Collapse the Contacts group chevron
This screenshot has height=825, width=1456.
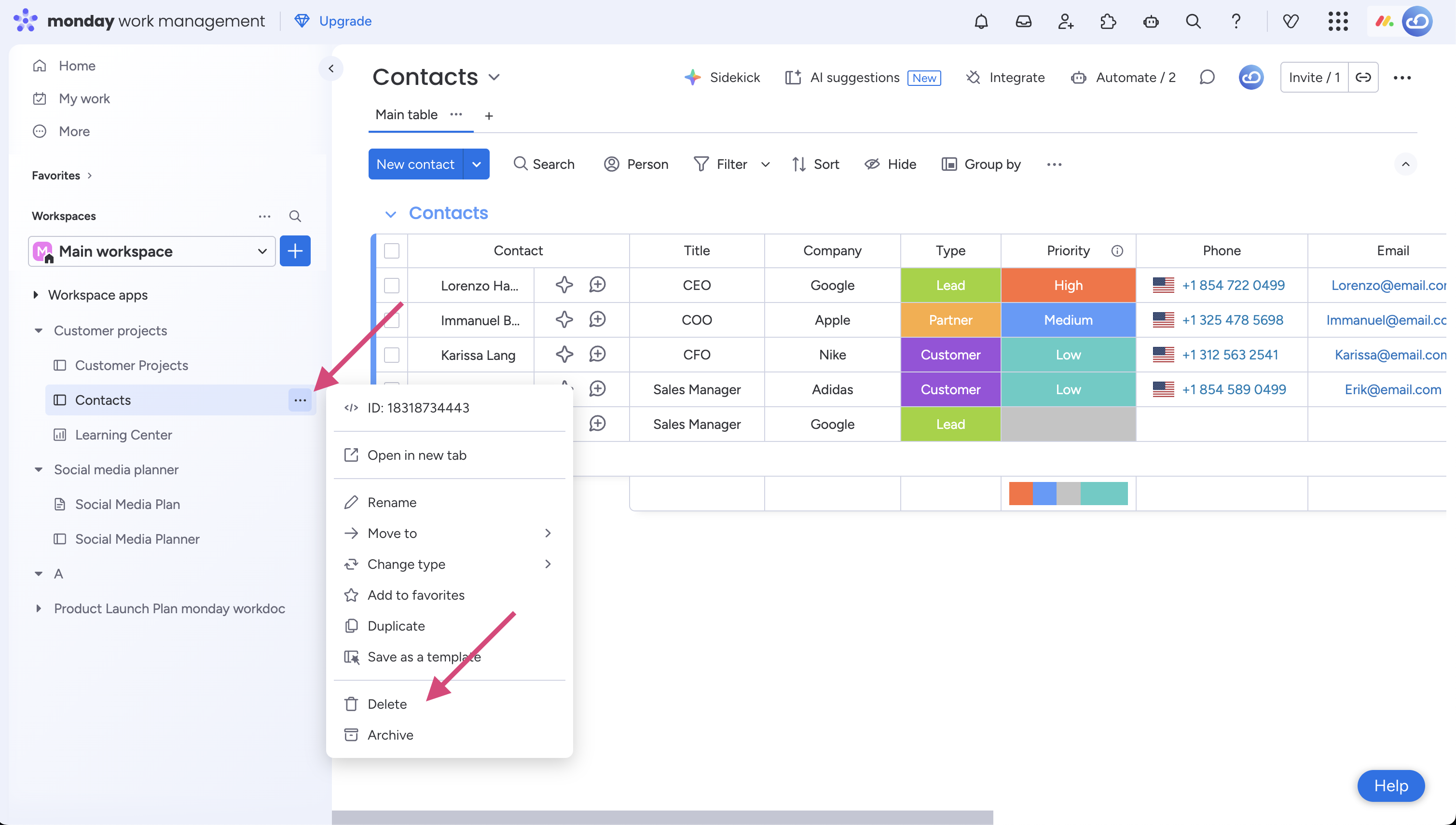(x=390, y=214)
